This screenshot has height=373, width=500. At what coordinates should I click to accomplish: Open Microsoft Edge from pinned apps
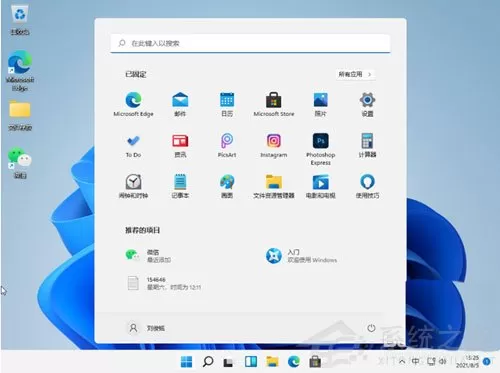tap(133, 104)
